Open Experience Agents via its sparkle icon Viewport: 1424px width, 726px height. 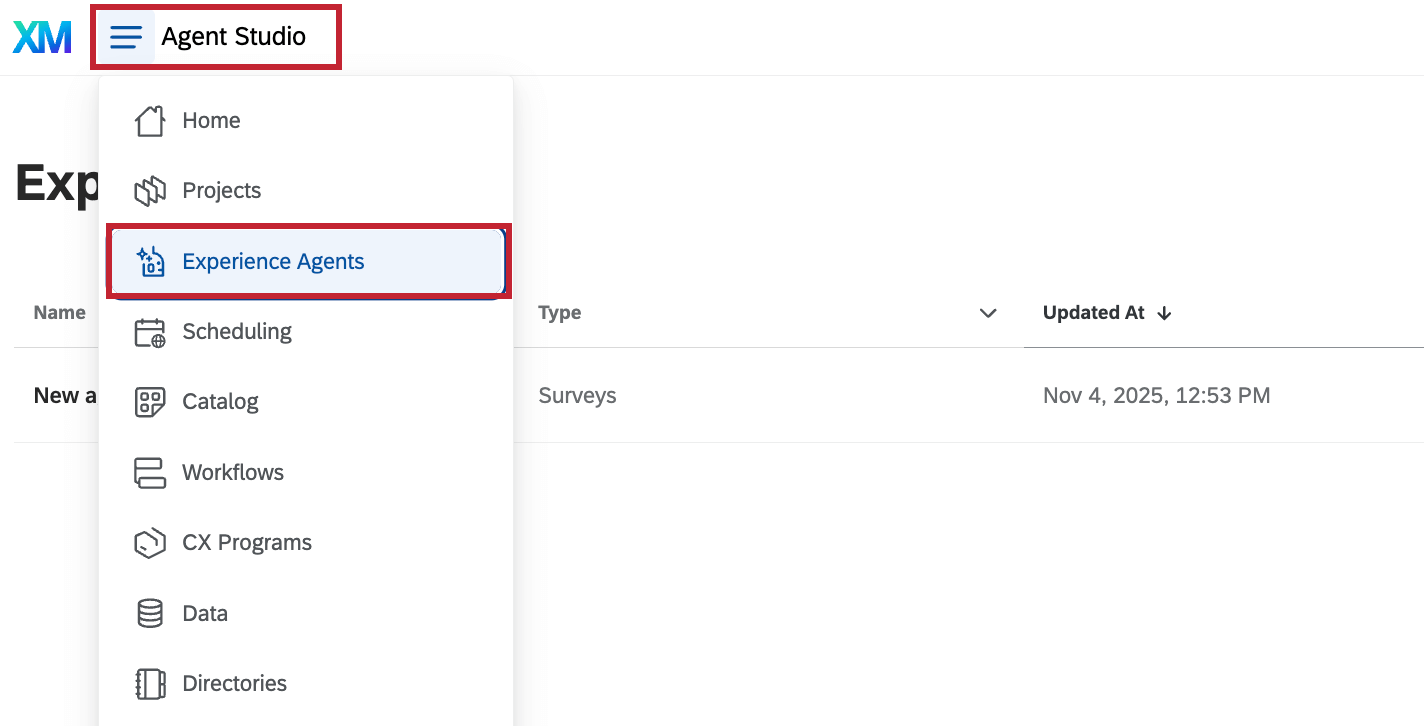click(x=150, y=261)
